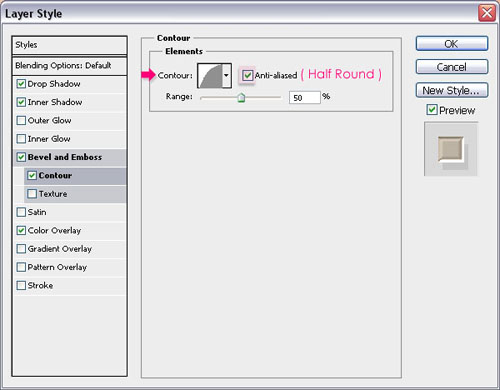Open the Blending Options: Default section
The height and width of the screenshot is (390, 500).
pos(69,65)
